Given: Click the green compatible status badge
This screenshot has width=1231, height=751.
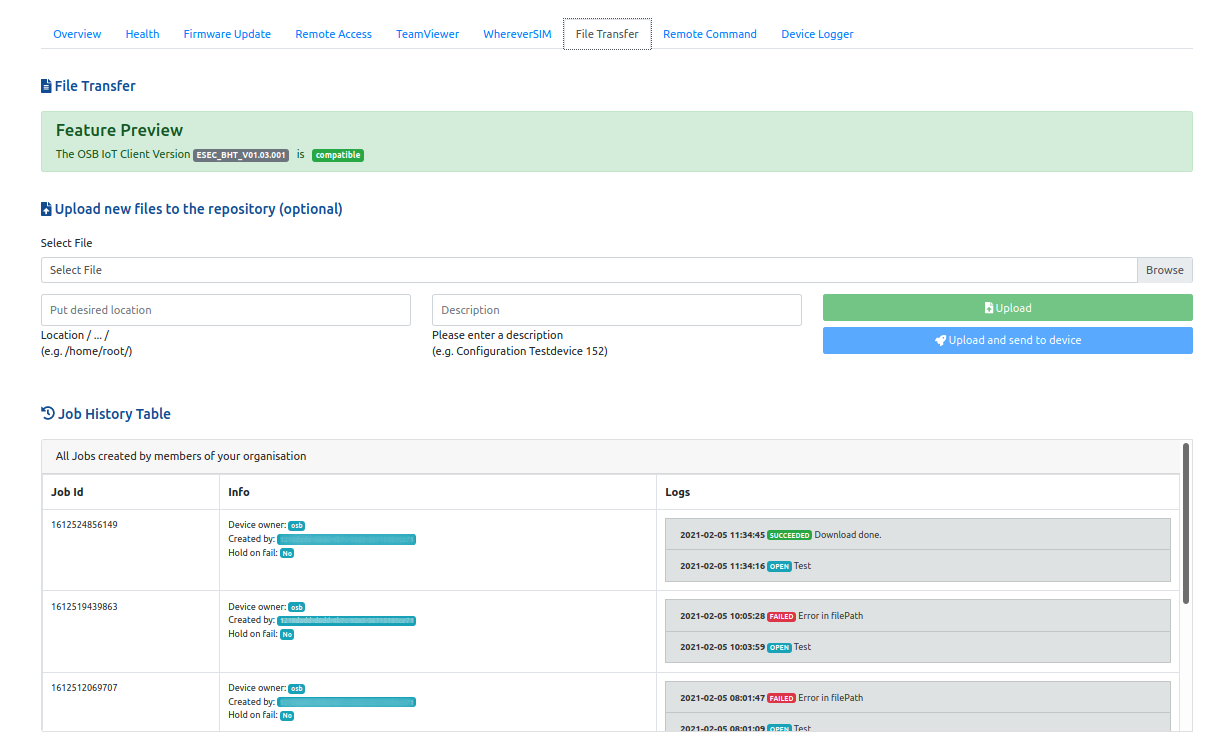Looking at the screenshot, I should pos(338,155).
